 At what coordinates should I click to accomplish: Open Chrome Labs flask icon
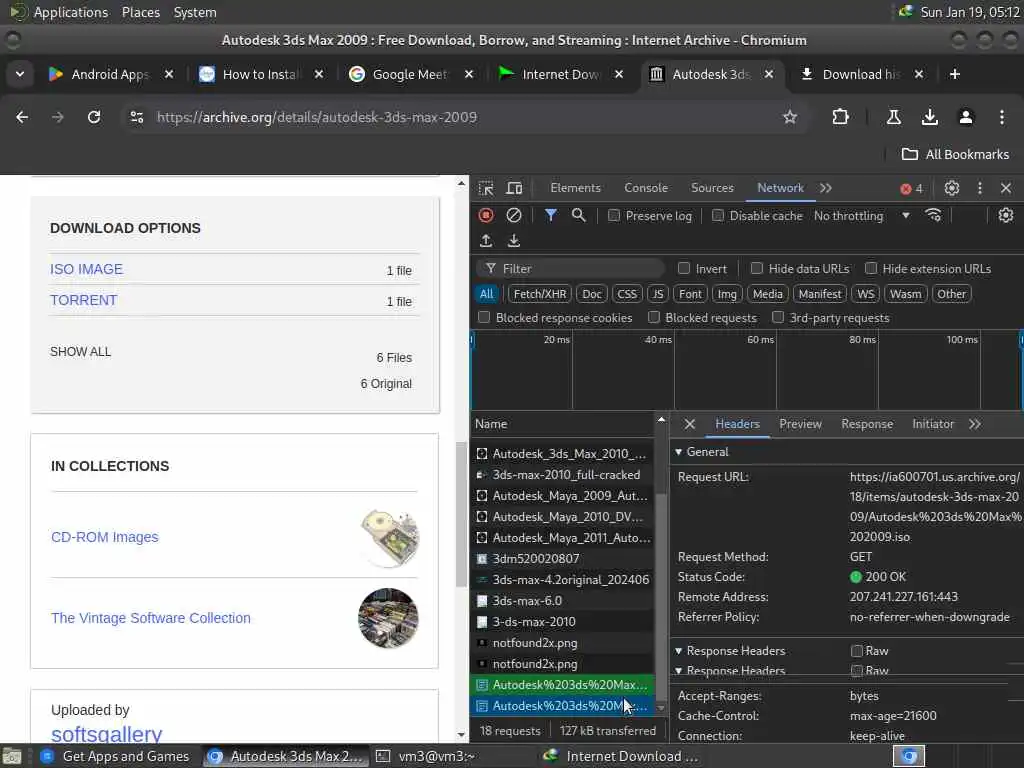click(893, 117)
